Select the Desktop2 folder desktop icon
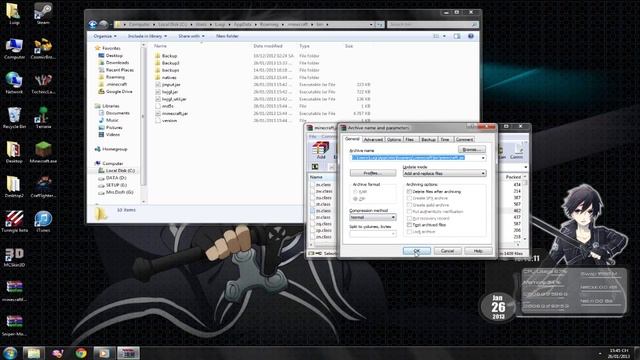 coord(14,187)
